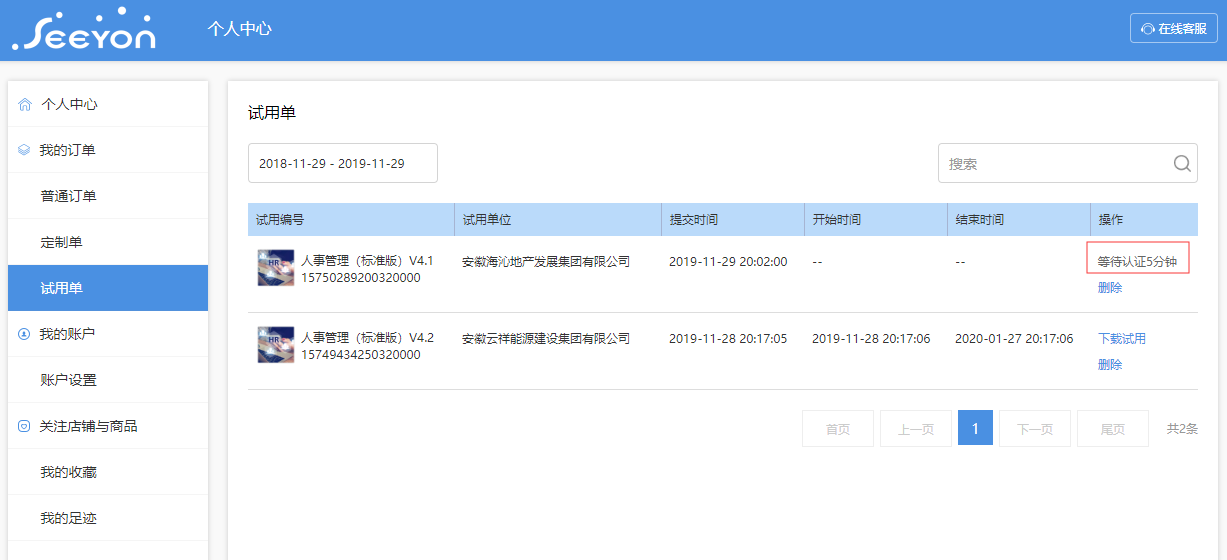Click submit time 2019-11-28 20:17:05
This screenshot has height=560, width=1227.
tap(728, 339)
